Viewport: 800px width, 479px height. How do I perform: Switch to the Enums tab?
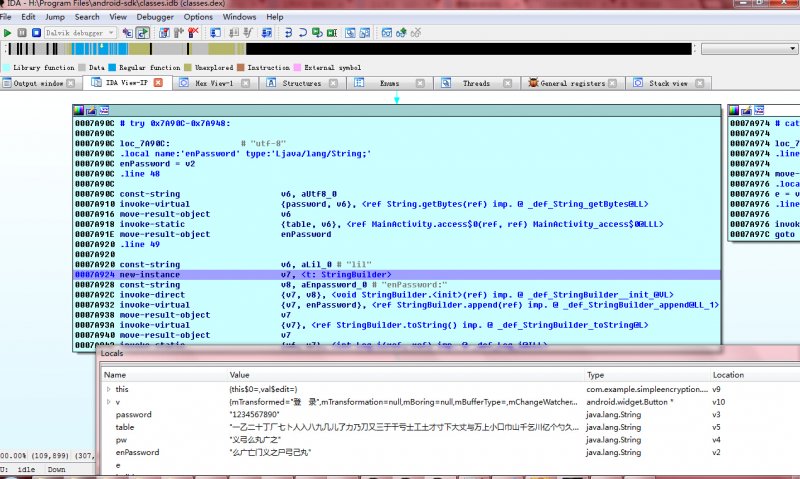tap(389, 83)
